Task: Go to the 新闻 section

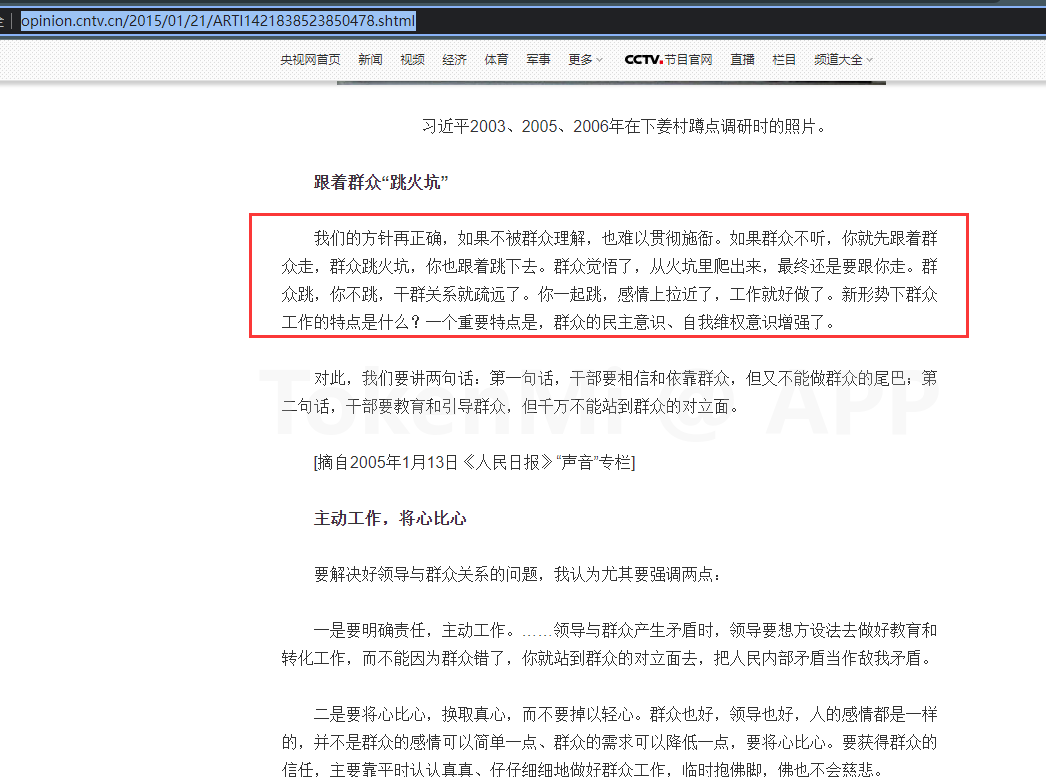Action: click(x=370, y=60)
